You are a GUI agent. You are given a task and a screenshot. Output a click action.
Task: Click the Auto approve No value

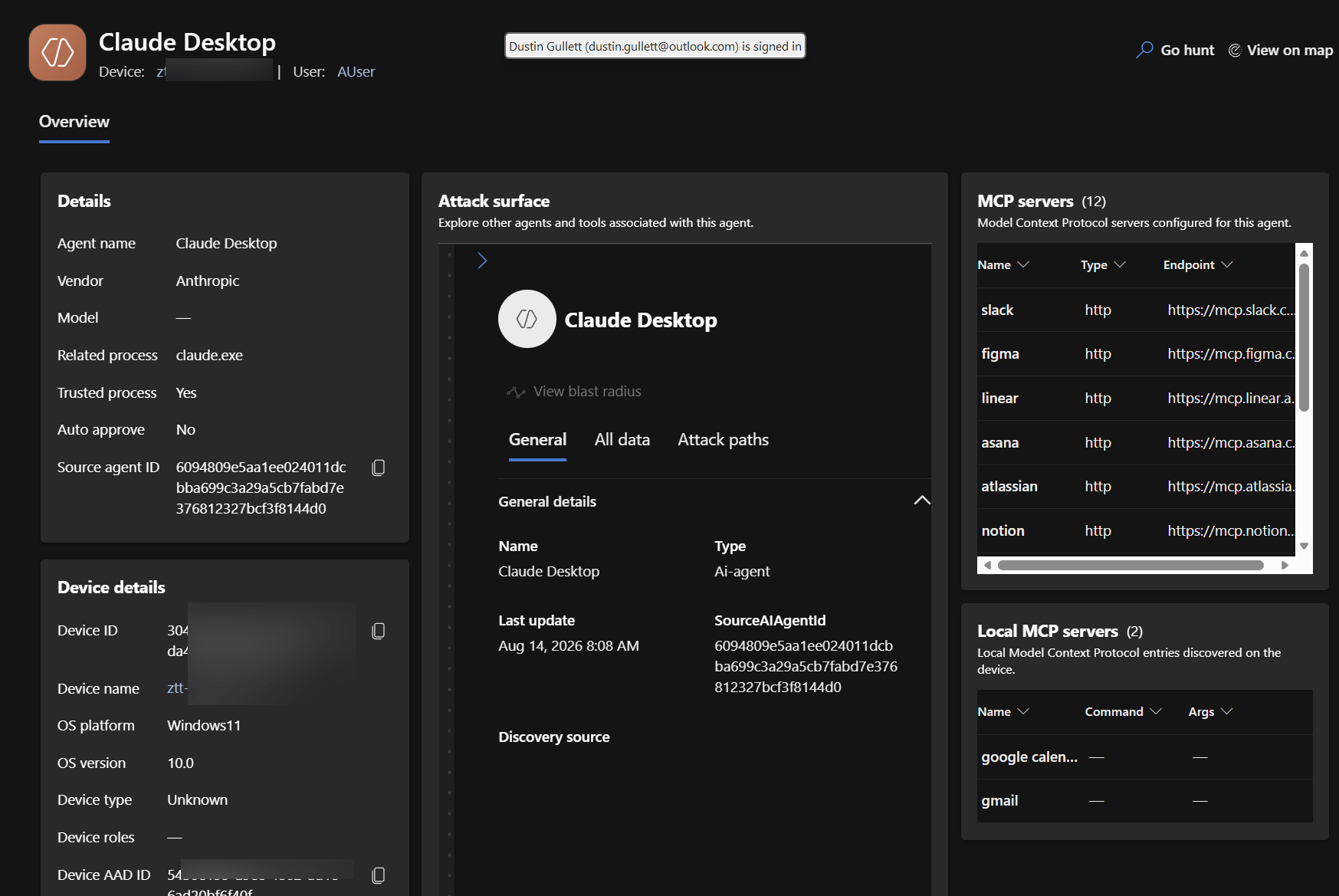pos(185,430)
